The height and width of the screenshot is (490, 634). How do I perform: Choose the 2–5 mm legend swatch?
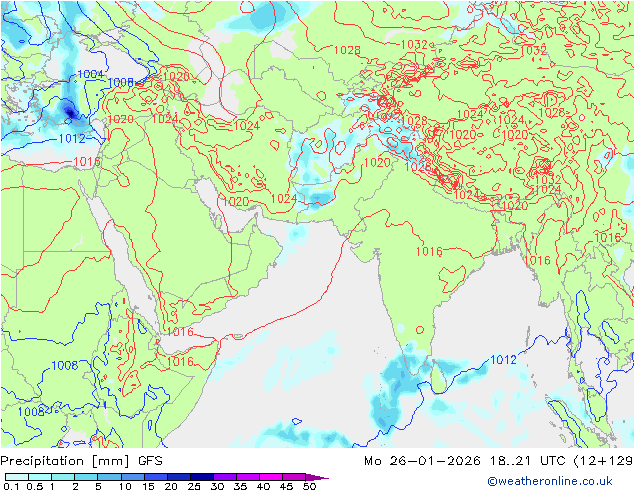[86, 477]
